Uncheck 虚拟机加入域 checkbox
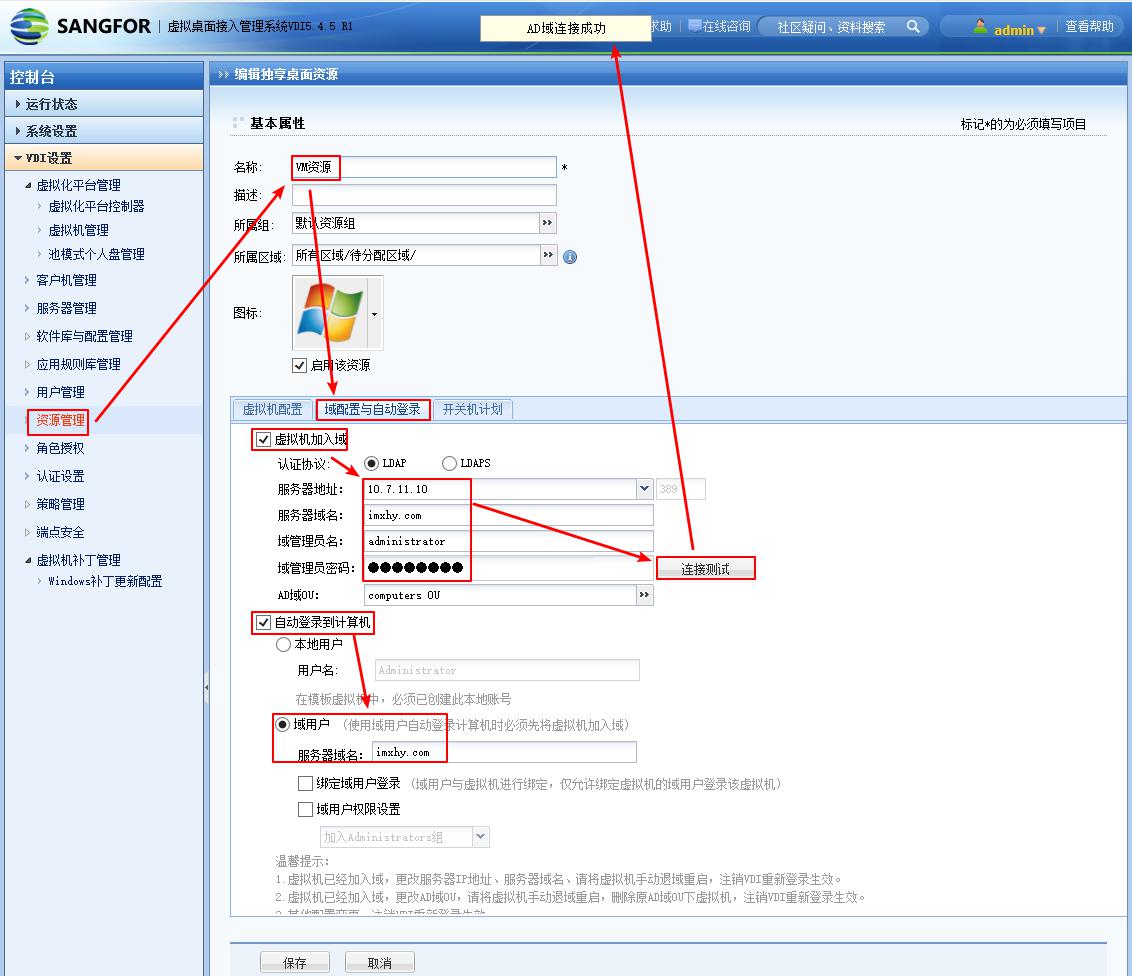The height and width of the screenshot is (976, 1132). (264, 439)
